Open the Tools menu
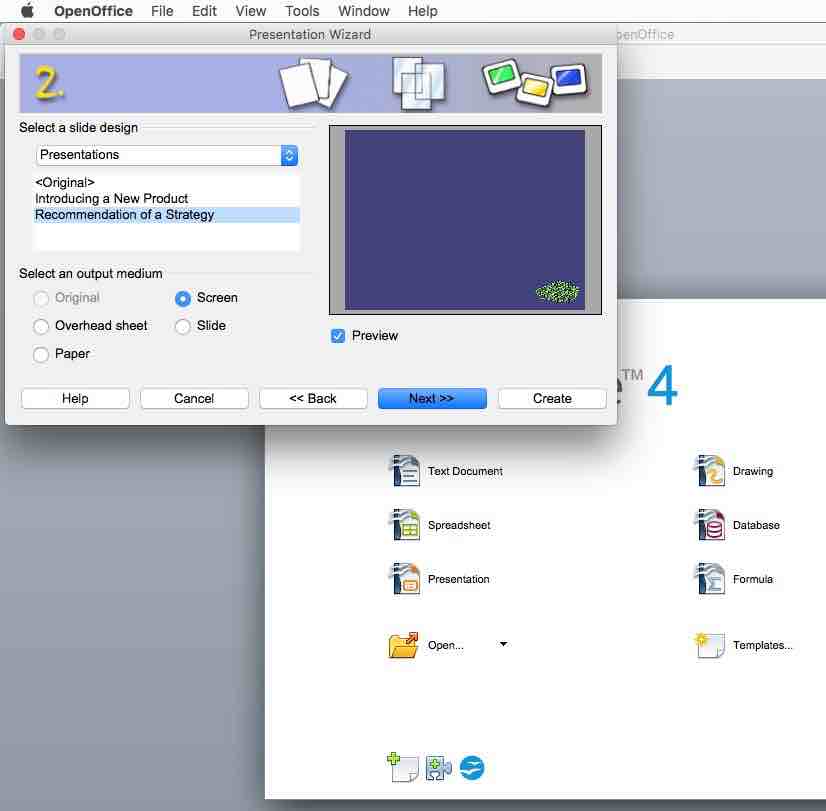The height and width of the screenshot is (811, 826). point(302,11)
